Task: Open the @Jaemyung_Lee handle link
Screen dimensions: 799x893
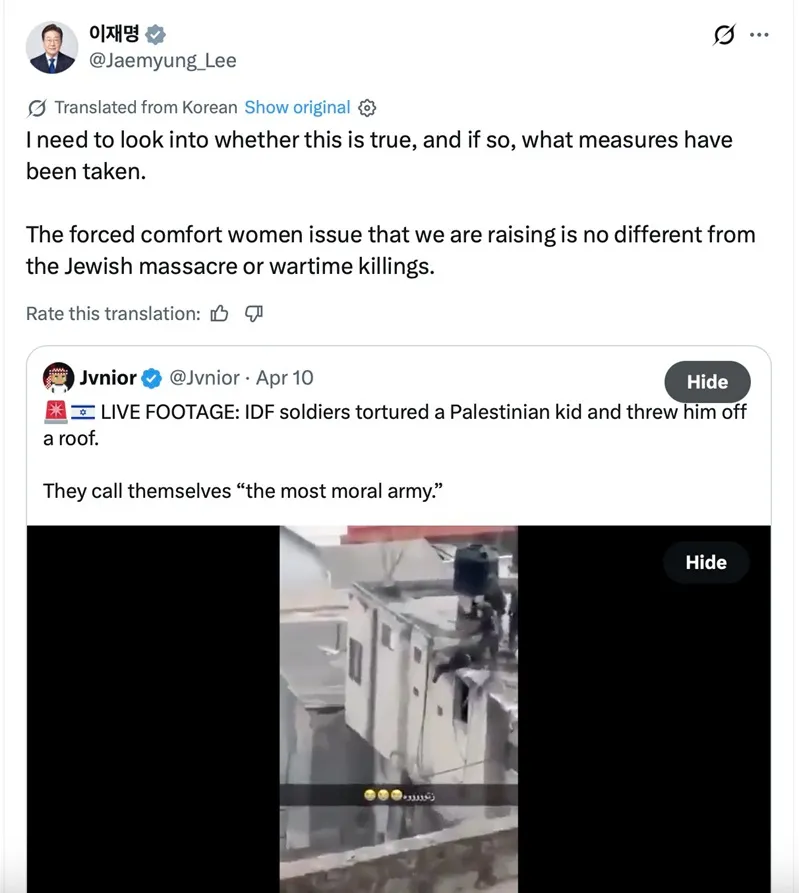Action: [x=164, y=61]
